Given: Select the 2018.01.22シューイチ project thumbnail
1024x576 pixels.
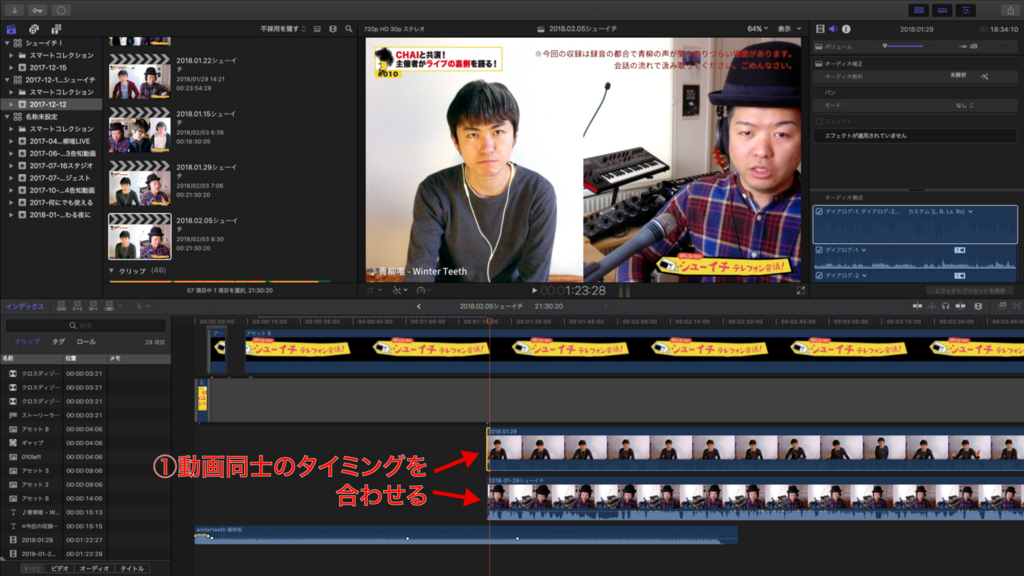Looking at the screenshot, I should 140,76.
